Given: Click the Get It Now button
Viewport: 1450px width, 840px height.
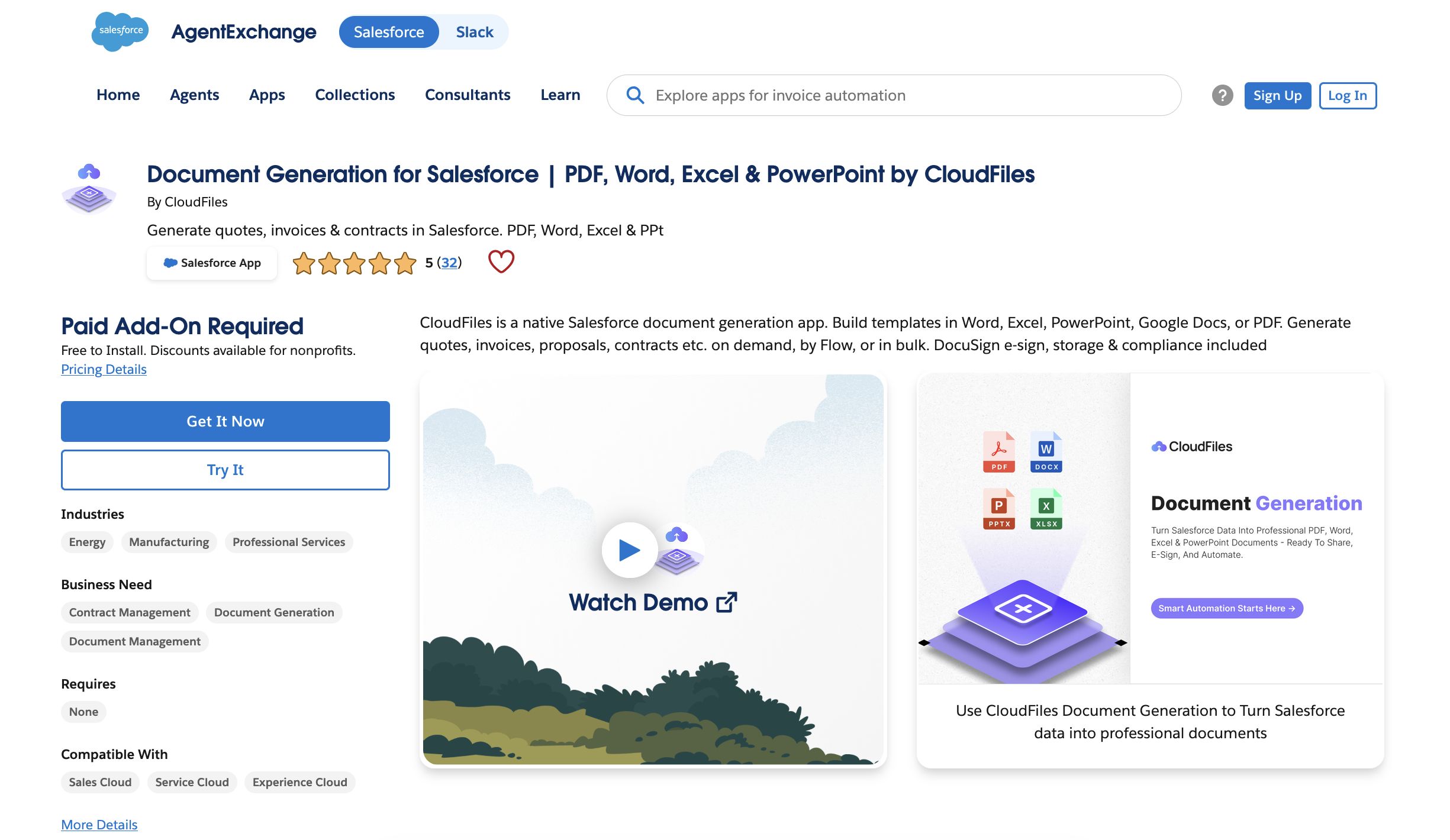Looking at the screenshot, I should pos(225,421).
